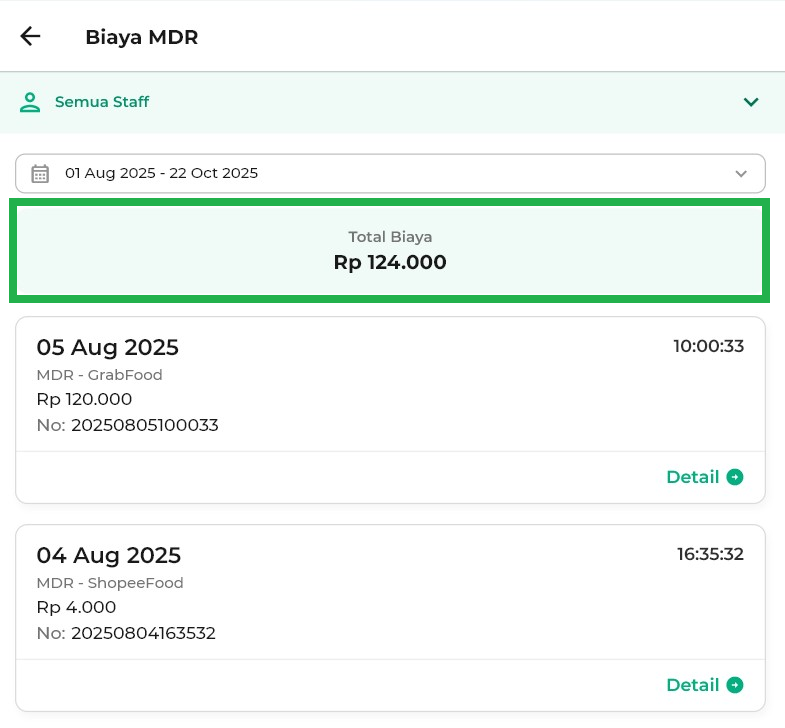Select transaction number 20250804163532
The height and width of the screenshot is (728, 785).
pos(143,633)
